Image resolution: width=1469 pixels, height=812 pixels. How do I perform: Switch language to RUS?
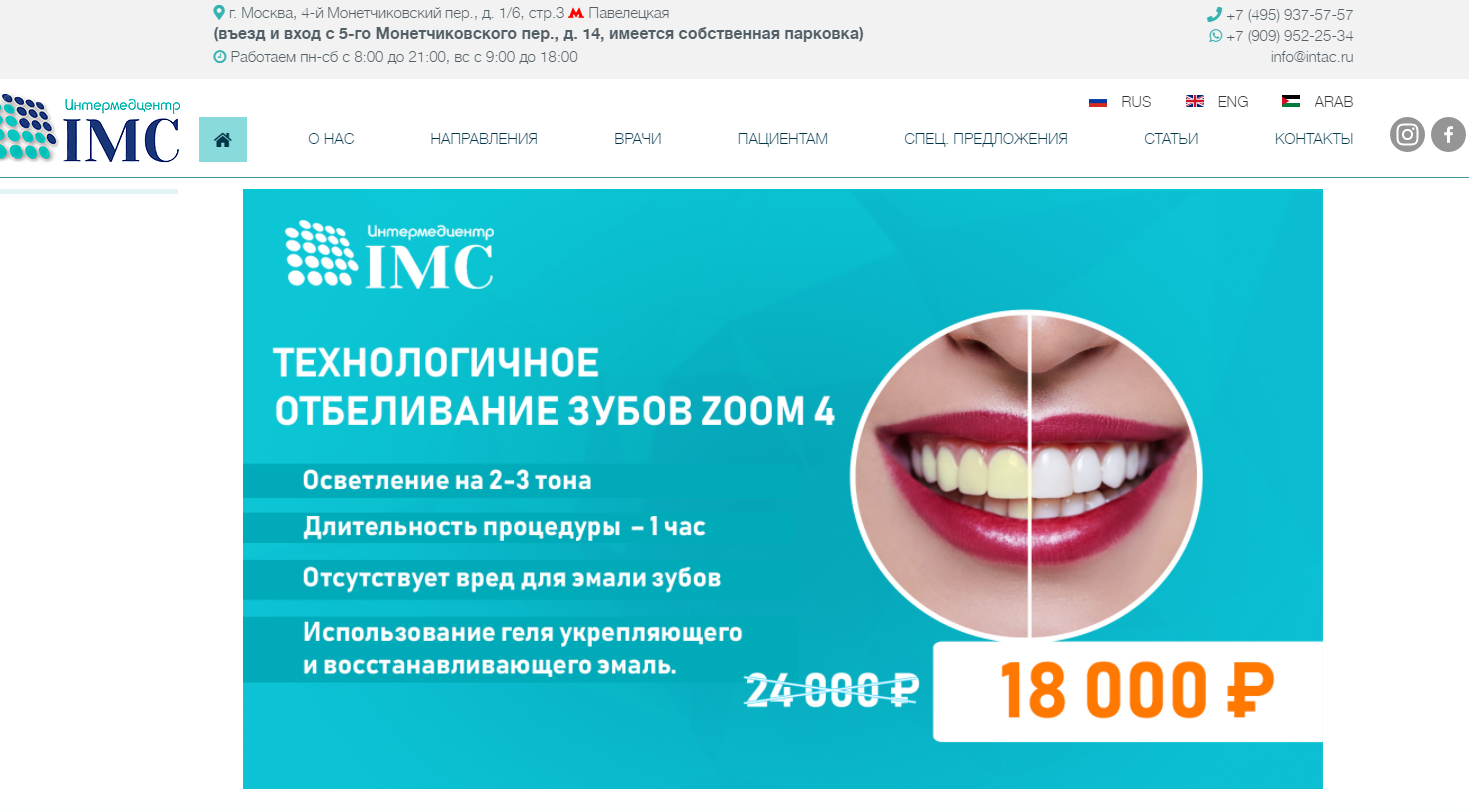[x=1136, y=102]
